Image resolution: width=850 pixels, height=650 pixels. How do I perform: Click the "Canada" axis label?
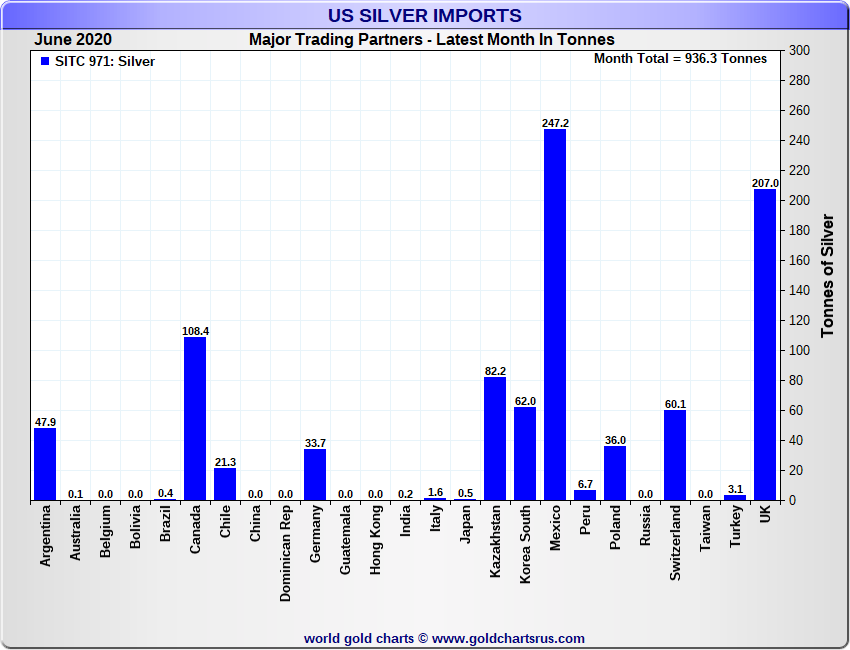pyautogui.click(x=195, y=529)
